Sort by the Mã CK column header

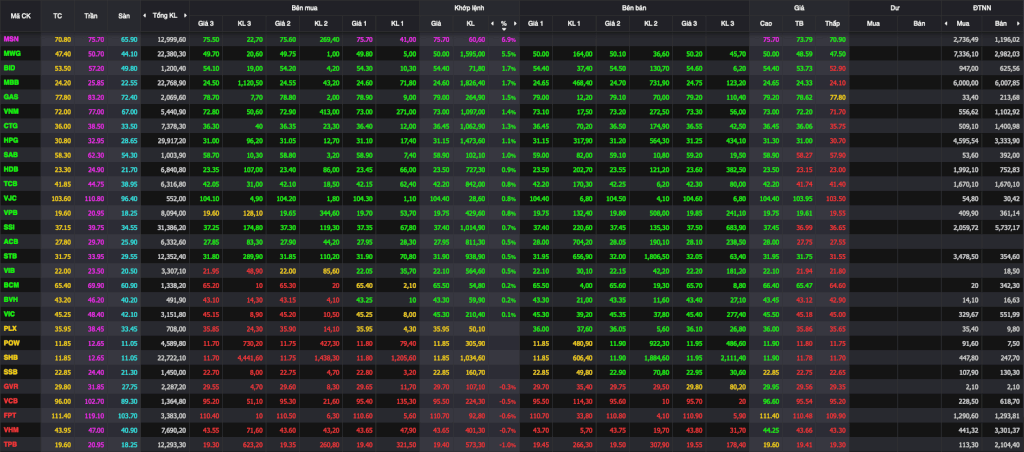(x=20, y=16)
